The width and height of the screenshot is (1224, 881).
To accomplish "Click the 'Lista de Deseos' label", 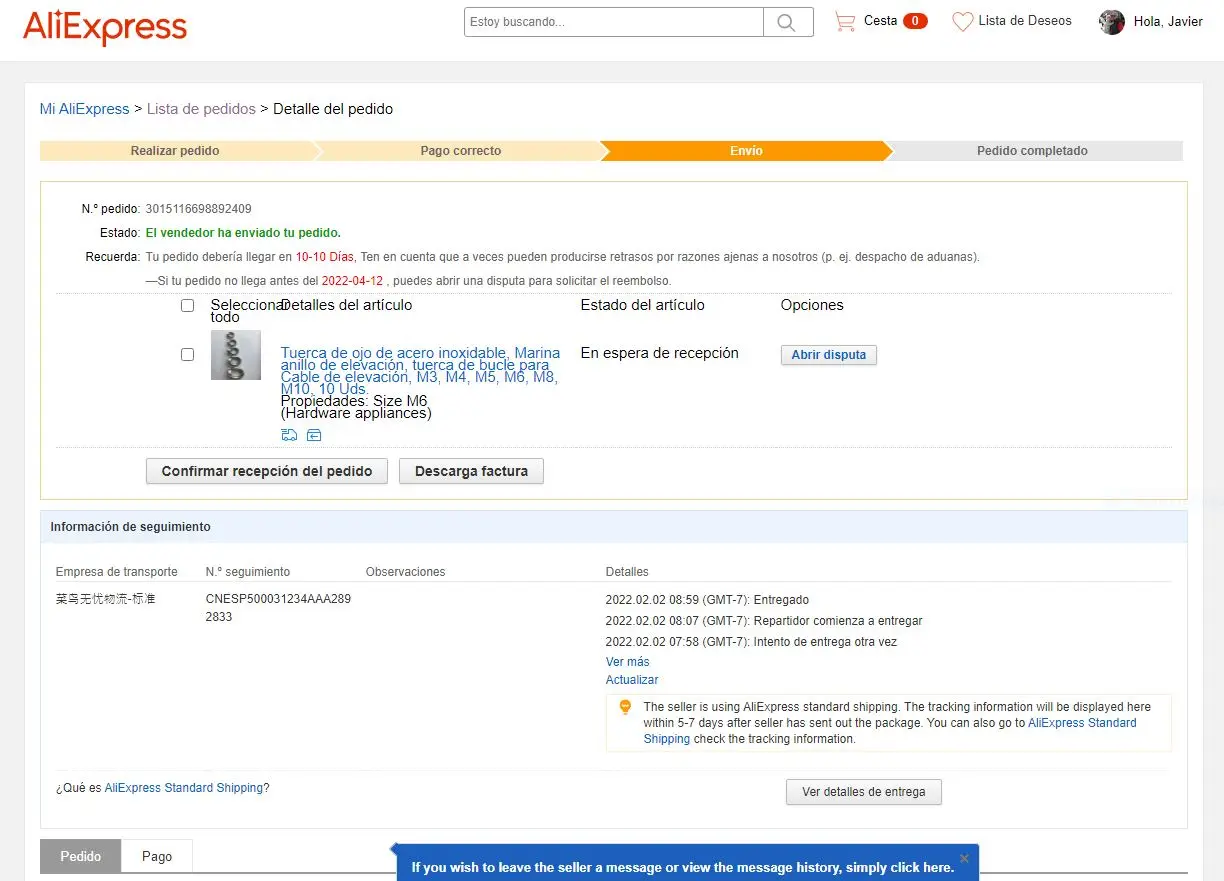I will click(x=1025, y=20).
